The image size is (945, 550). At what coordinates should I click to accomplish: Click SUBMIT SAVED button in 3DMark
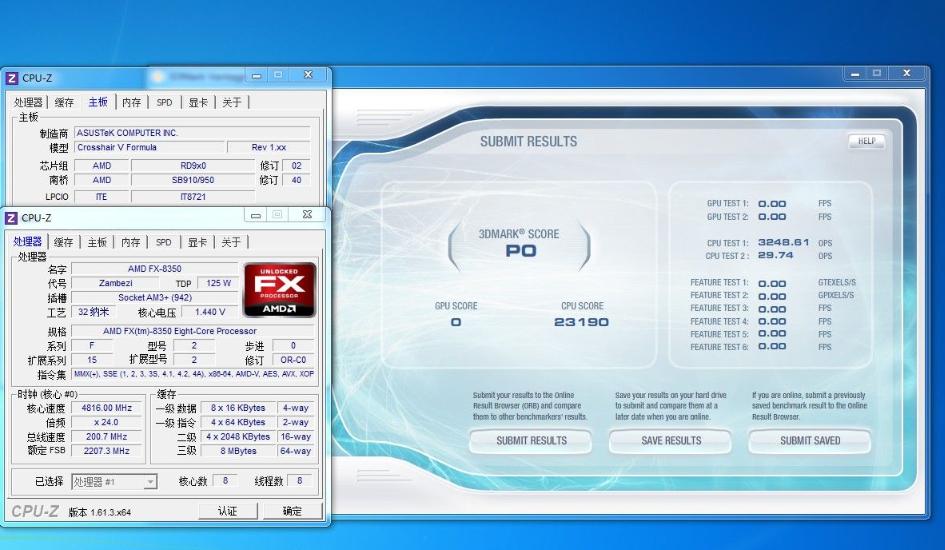(x=810, y=441)
